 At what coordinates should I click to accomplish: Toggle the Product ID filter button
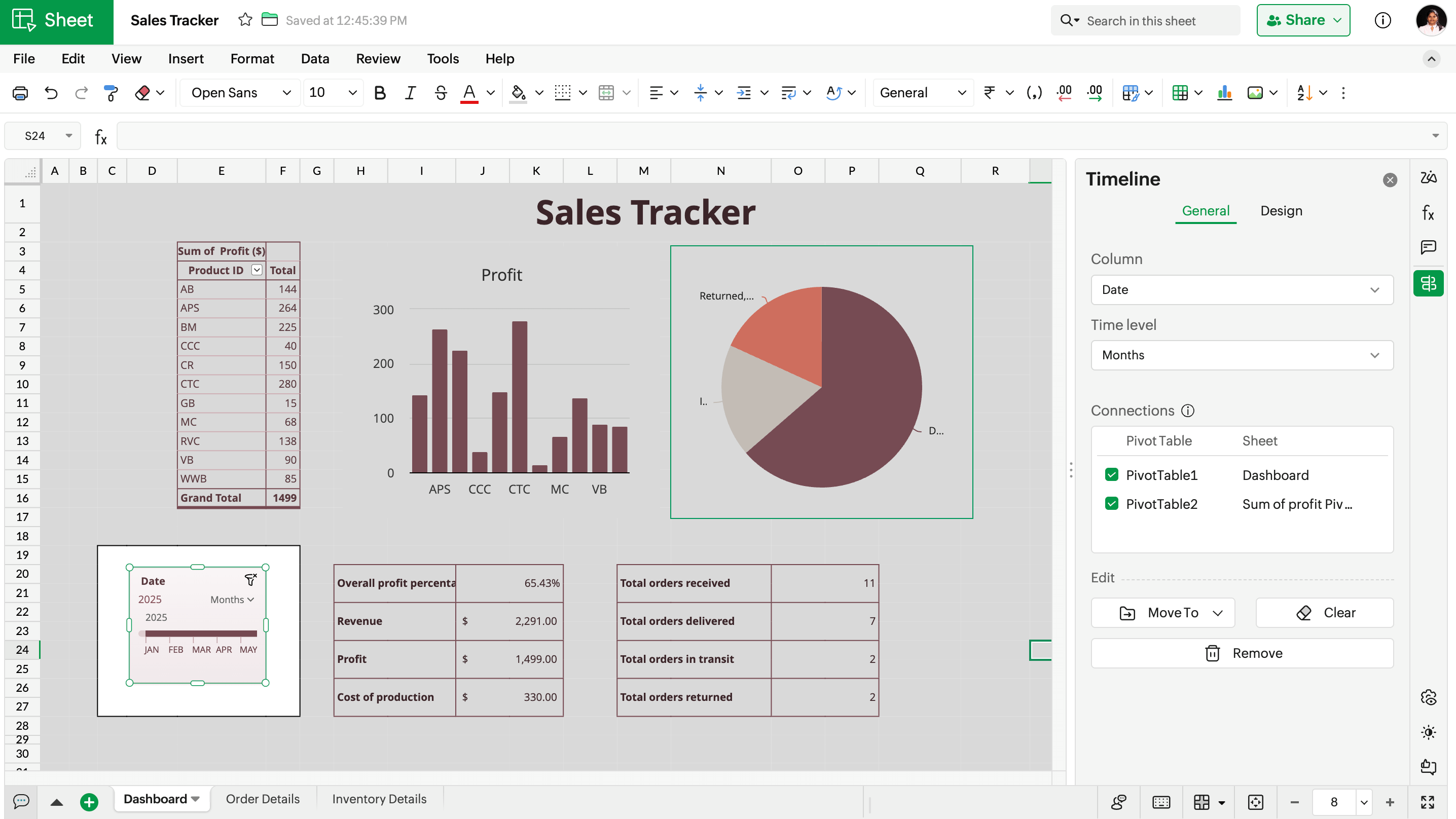point(257,270)
